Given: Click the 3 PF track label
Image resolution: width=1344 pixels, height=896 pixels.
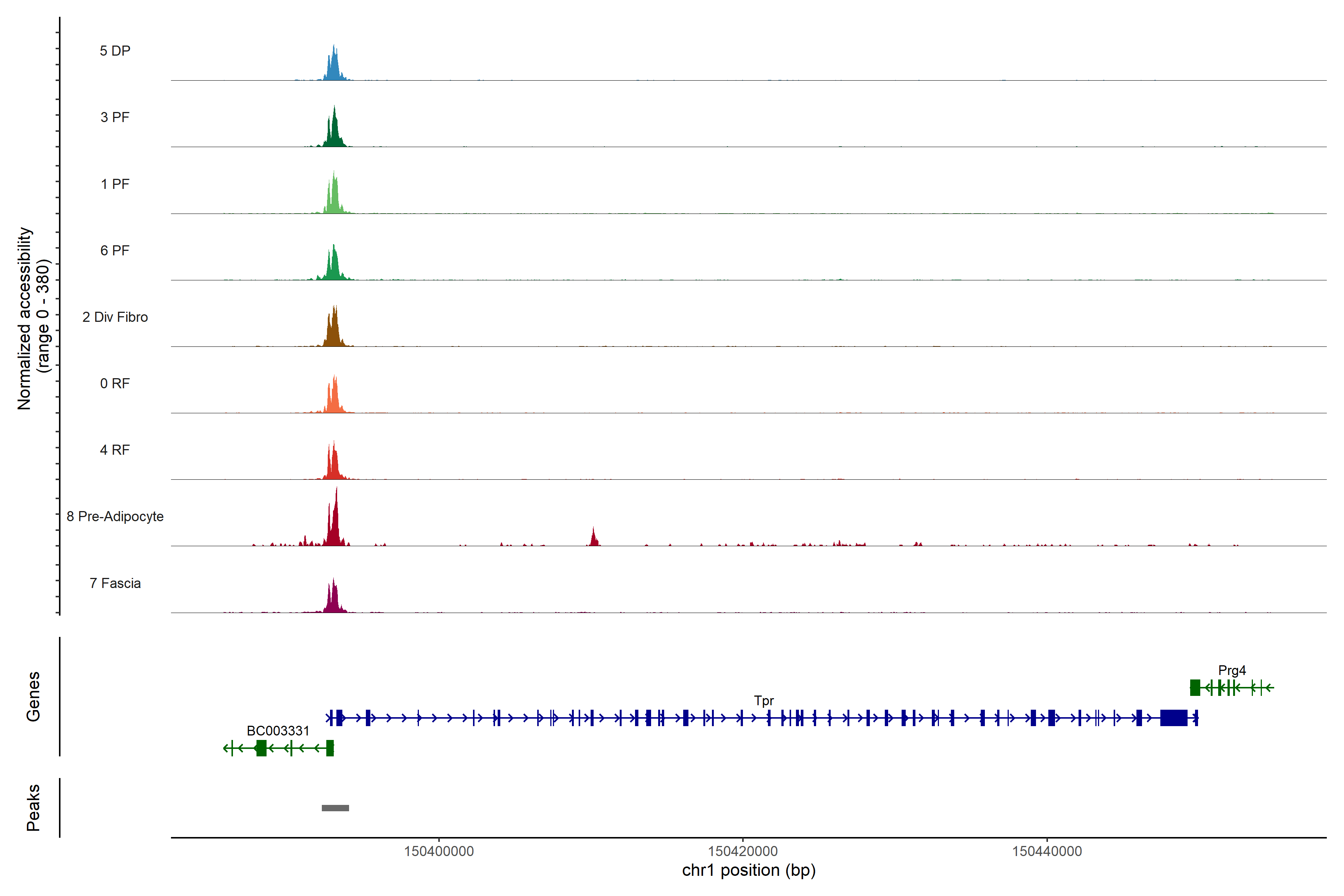Looking at the screenshot, I should [115, 117].
